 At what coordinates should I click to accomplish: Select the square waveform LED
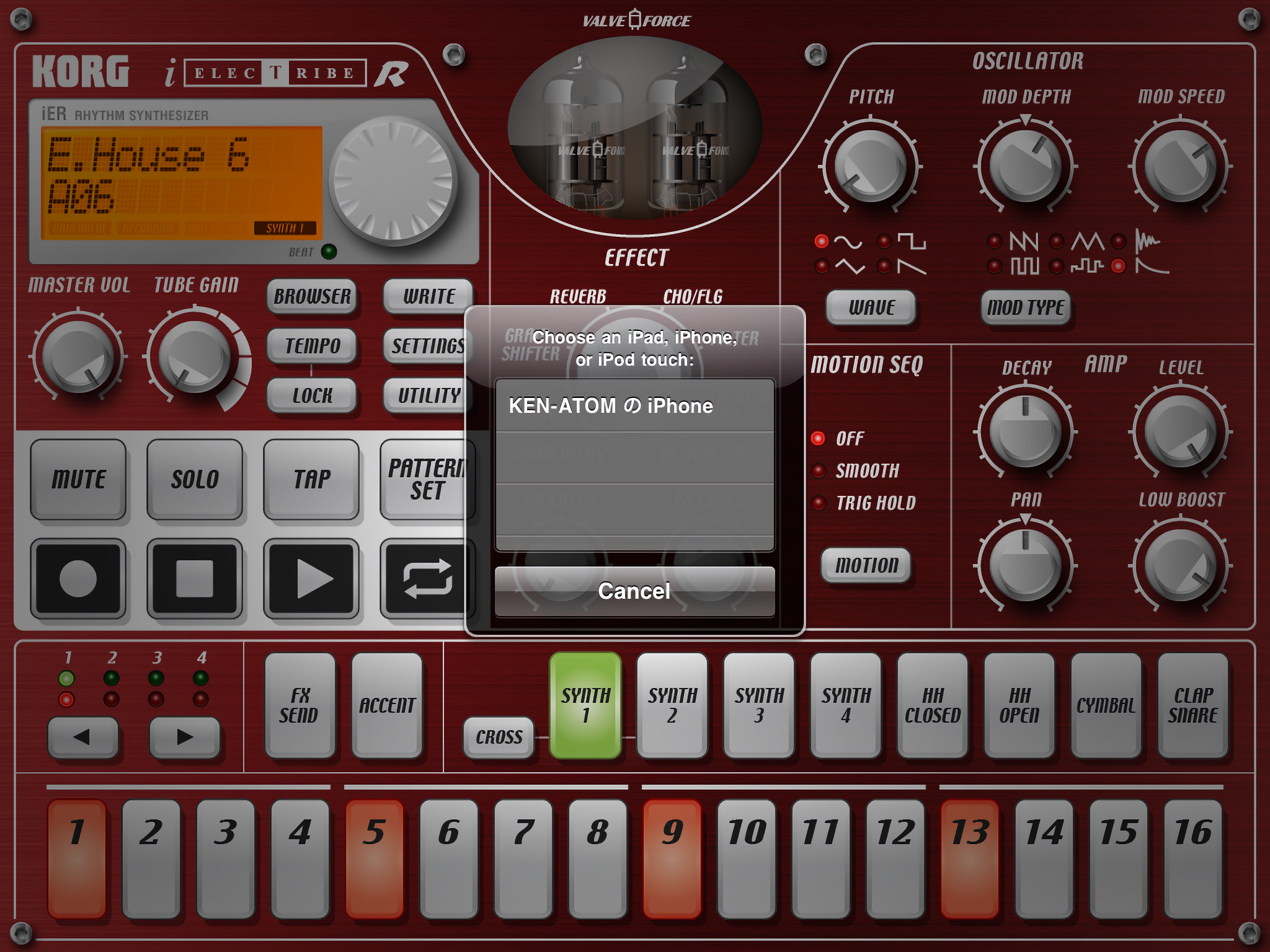pyautogui.click(x=884, y=241)
